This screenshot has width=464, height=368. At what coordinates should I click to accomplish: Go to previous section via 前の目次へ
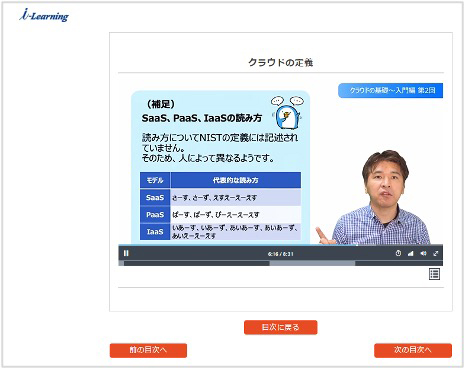click(148, 350)
